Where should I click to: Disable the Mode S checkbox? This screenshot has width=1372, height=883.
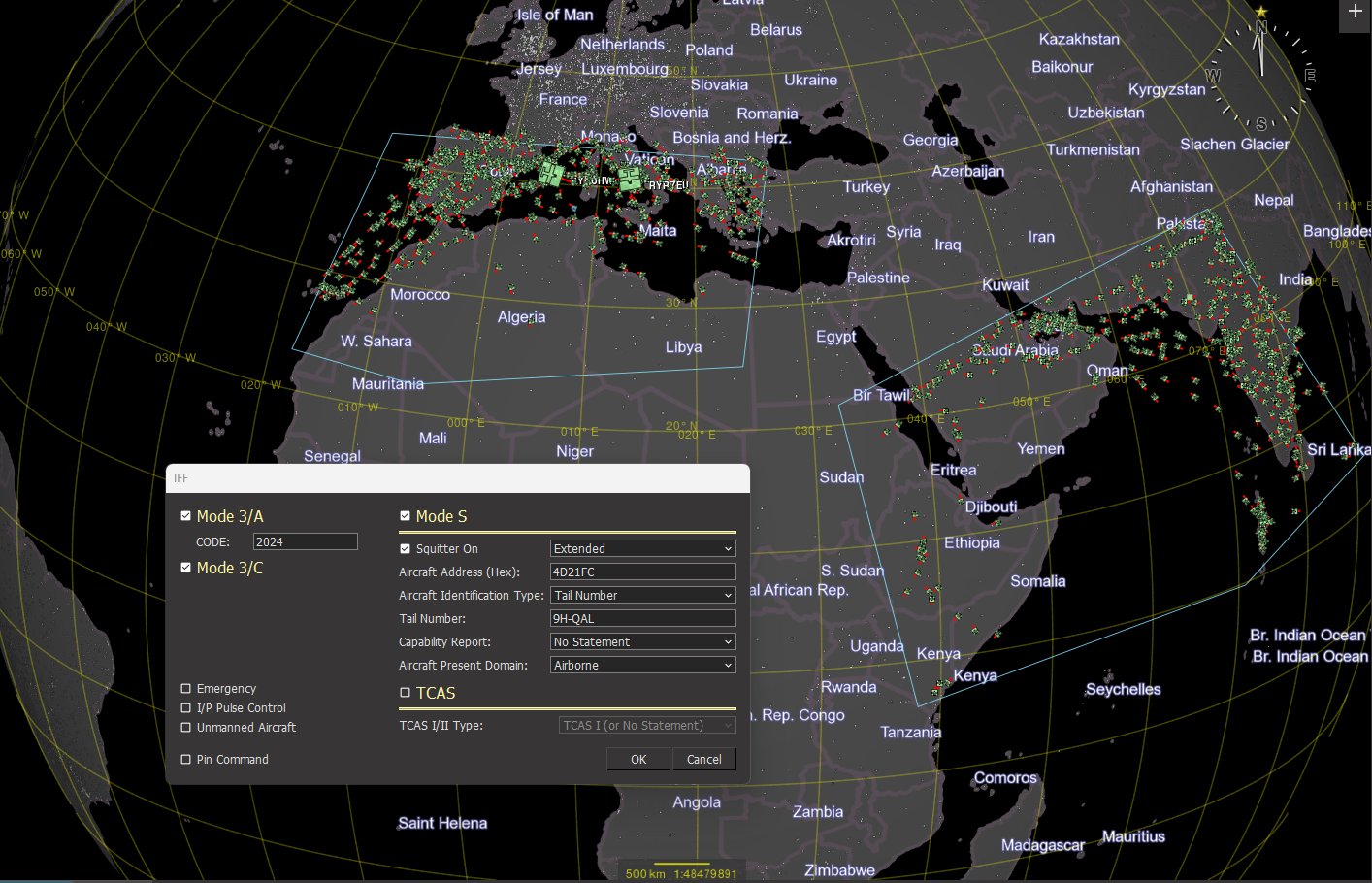click(x=406, y=516)
